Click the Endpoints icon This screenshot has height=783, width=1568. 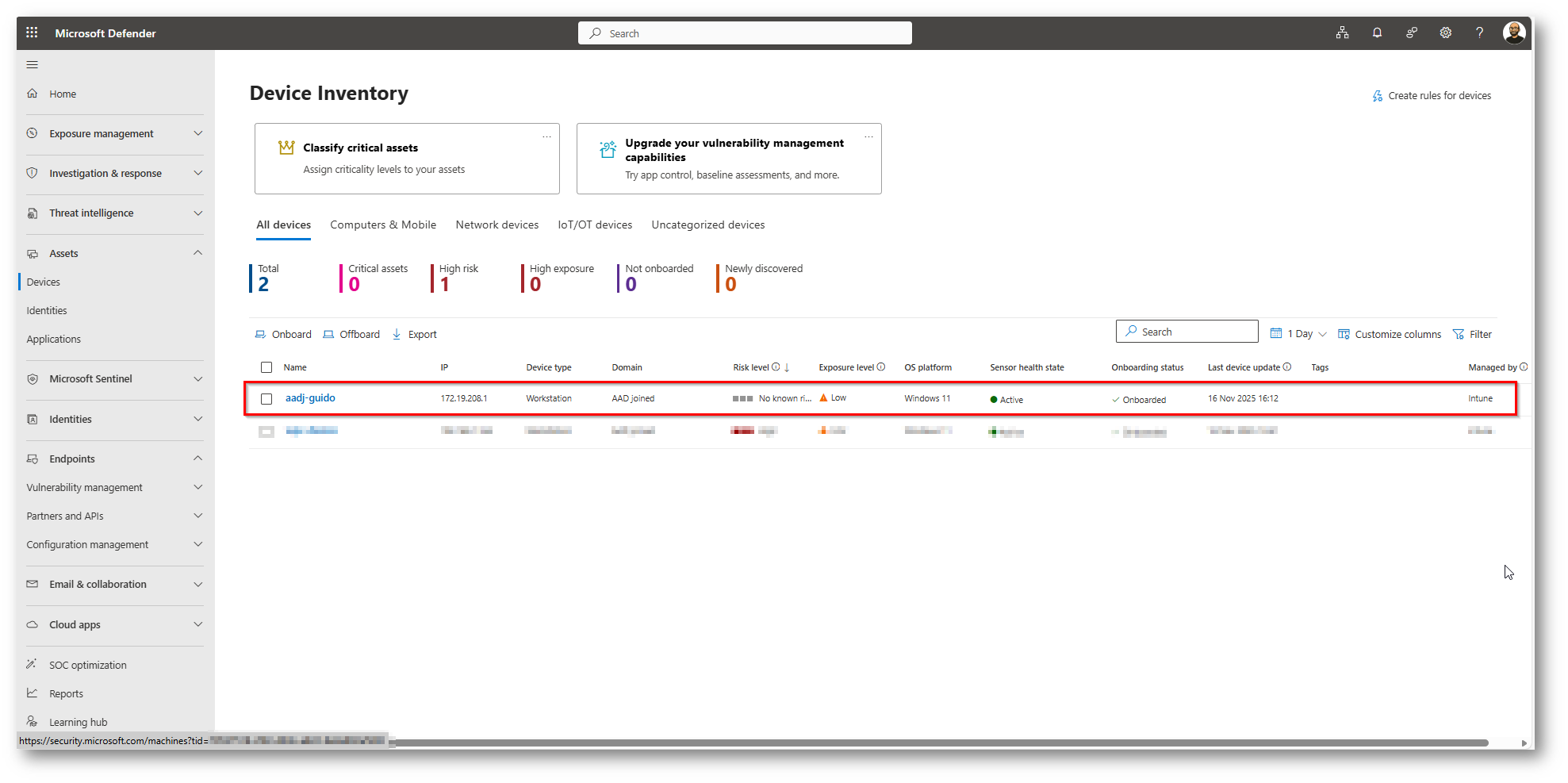33,459
